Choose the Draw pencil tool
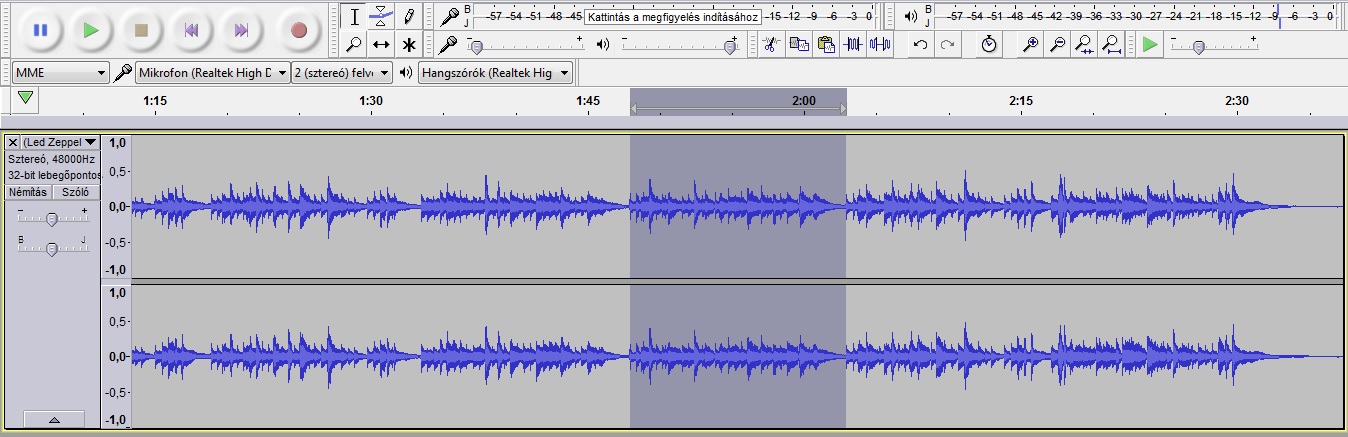 click(409, 16)
